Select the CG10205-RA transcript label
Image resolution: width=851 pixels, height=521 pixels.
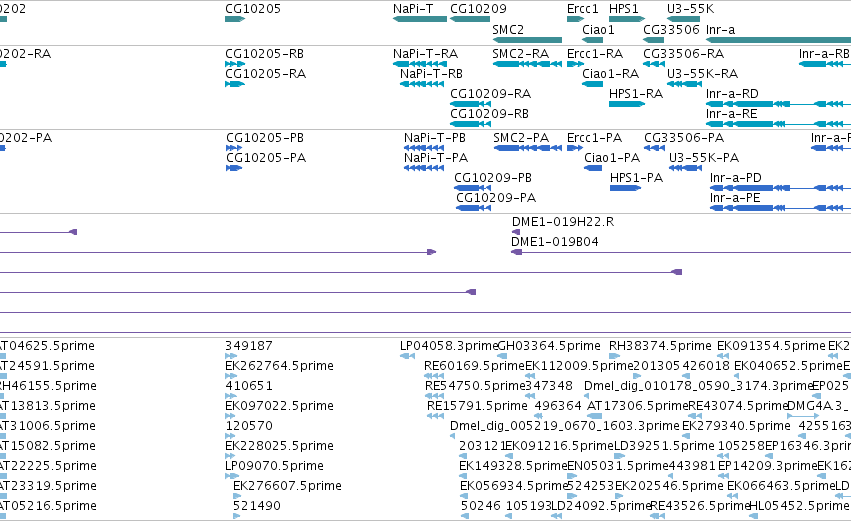265,74
